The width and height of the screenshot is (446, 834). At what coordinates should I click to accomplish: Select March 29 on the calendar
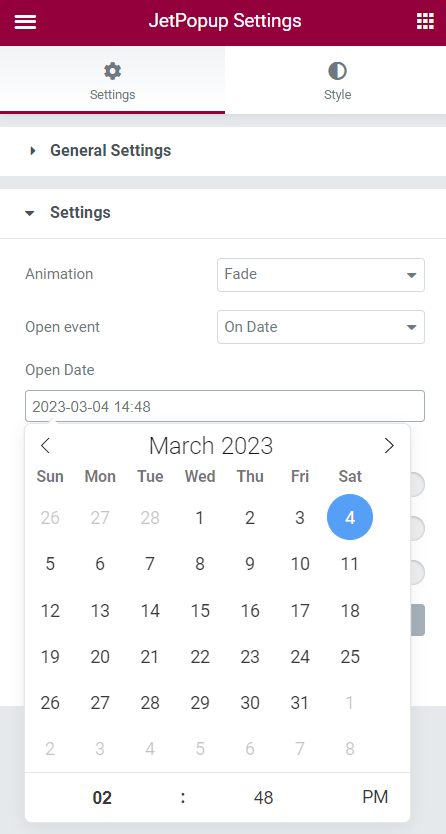coord(200,703)
